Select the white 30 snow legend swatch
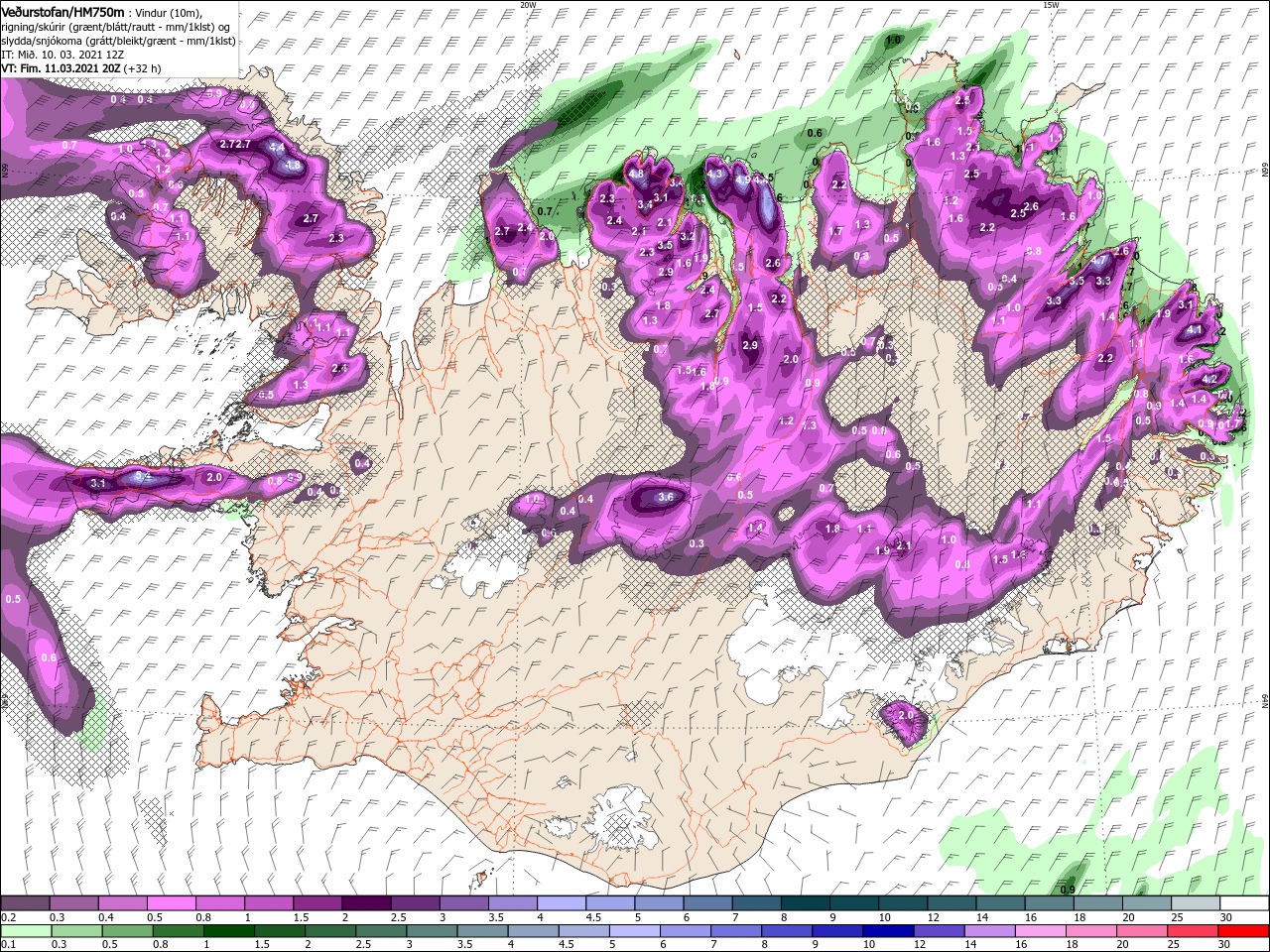The width and height of the screenshot is (1270, 952). click(x=1244, y=903)
